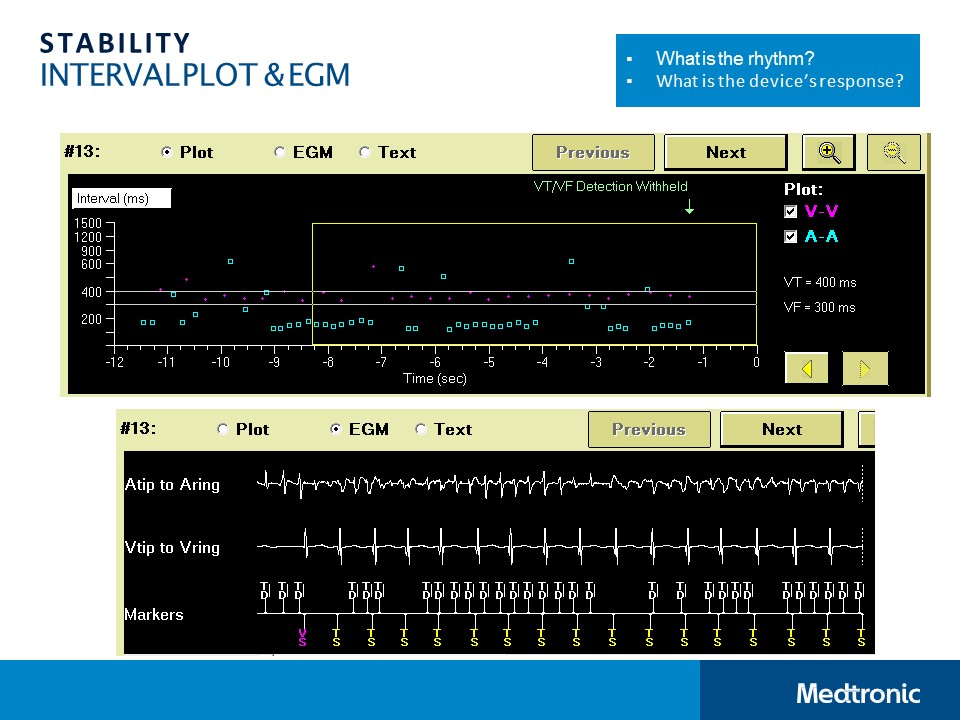Select Plot radio in the lower EGM panel
960x720 pixels.
pos(223,429)
